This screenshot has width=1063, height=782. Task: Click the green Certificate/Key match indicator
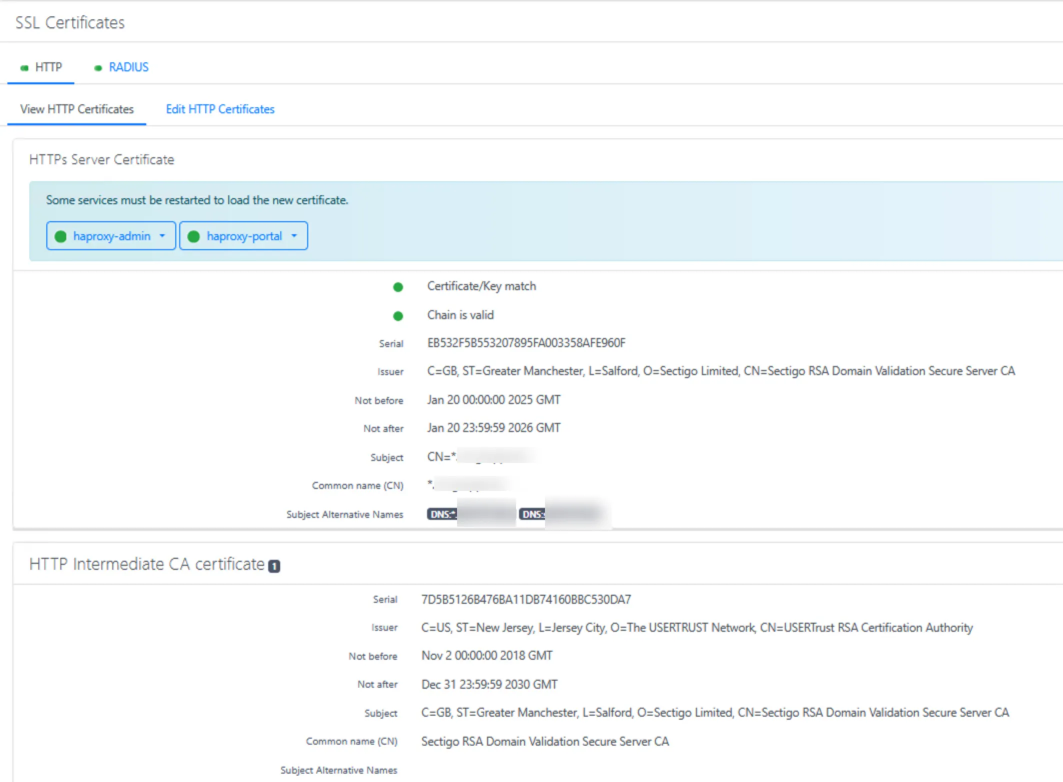pos(400,286)
